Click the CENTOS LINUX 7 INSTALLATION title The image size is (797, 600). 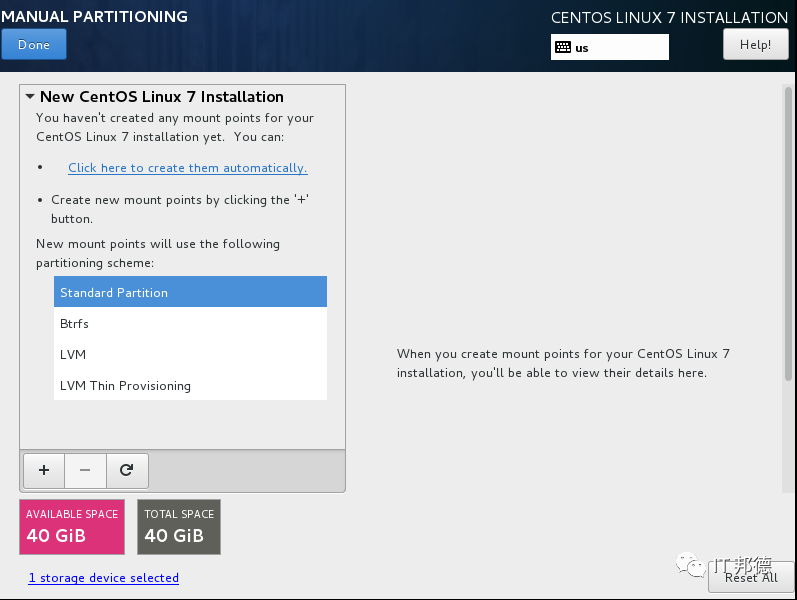(x=669, y=17)
